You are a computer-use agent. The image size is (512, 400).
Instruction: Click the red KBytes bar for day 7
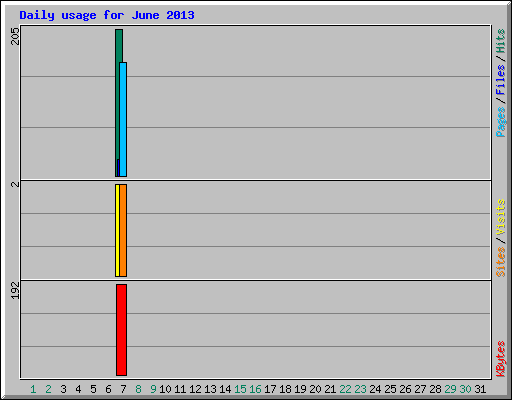(121, 330)
